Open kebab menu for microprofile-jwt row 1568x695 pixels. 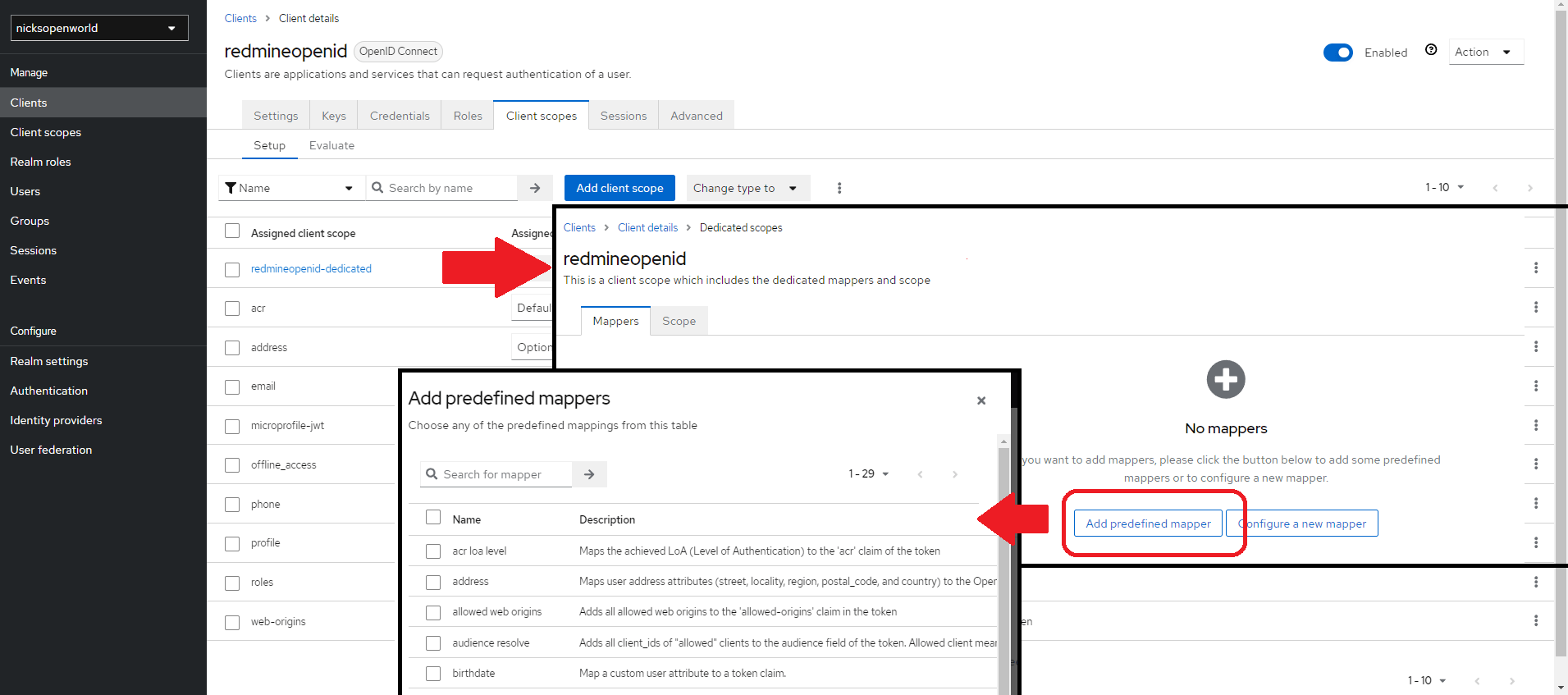1536,425
